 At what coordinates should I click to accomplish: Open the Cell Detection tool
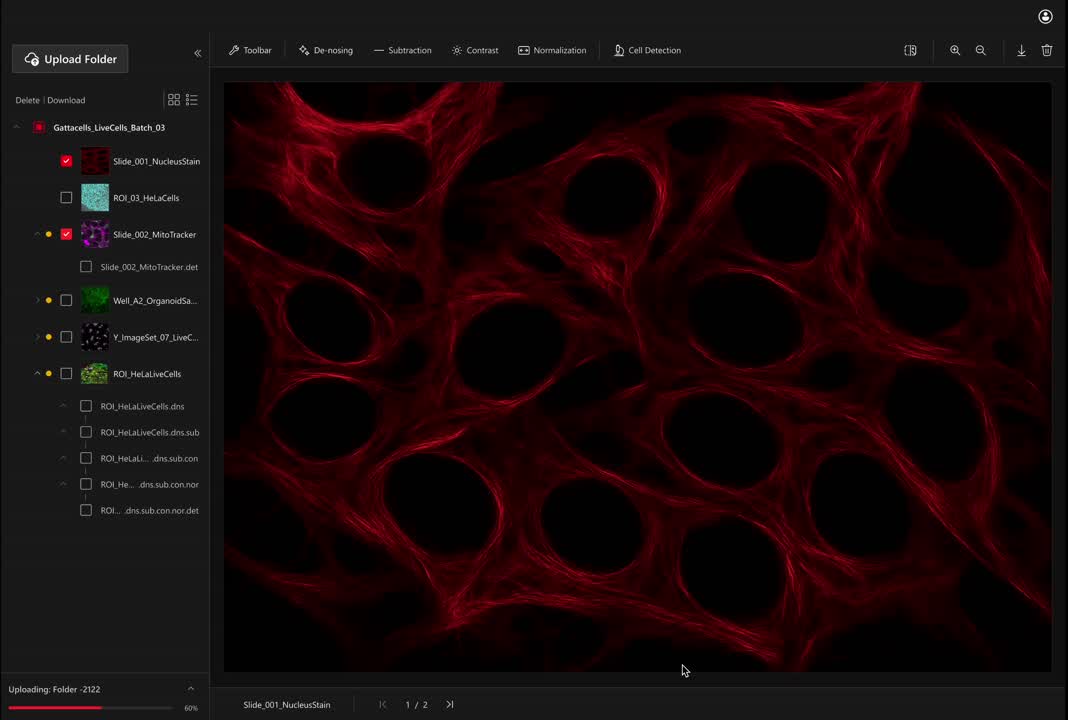[647, 50]
